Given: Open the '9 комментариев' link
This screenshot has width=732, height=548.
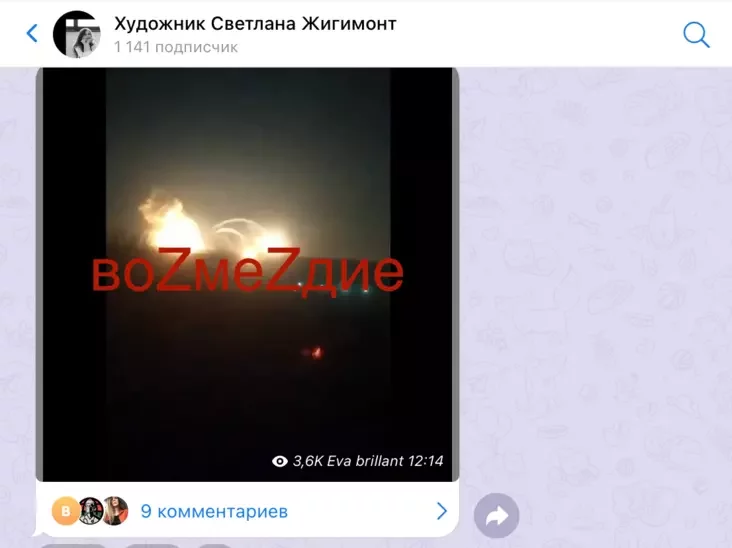Looking at the screenshot, I should click(214, 512).
